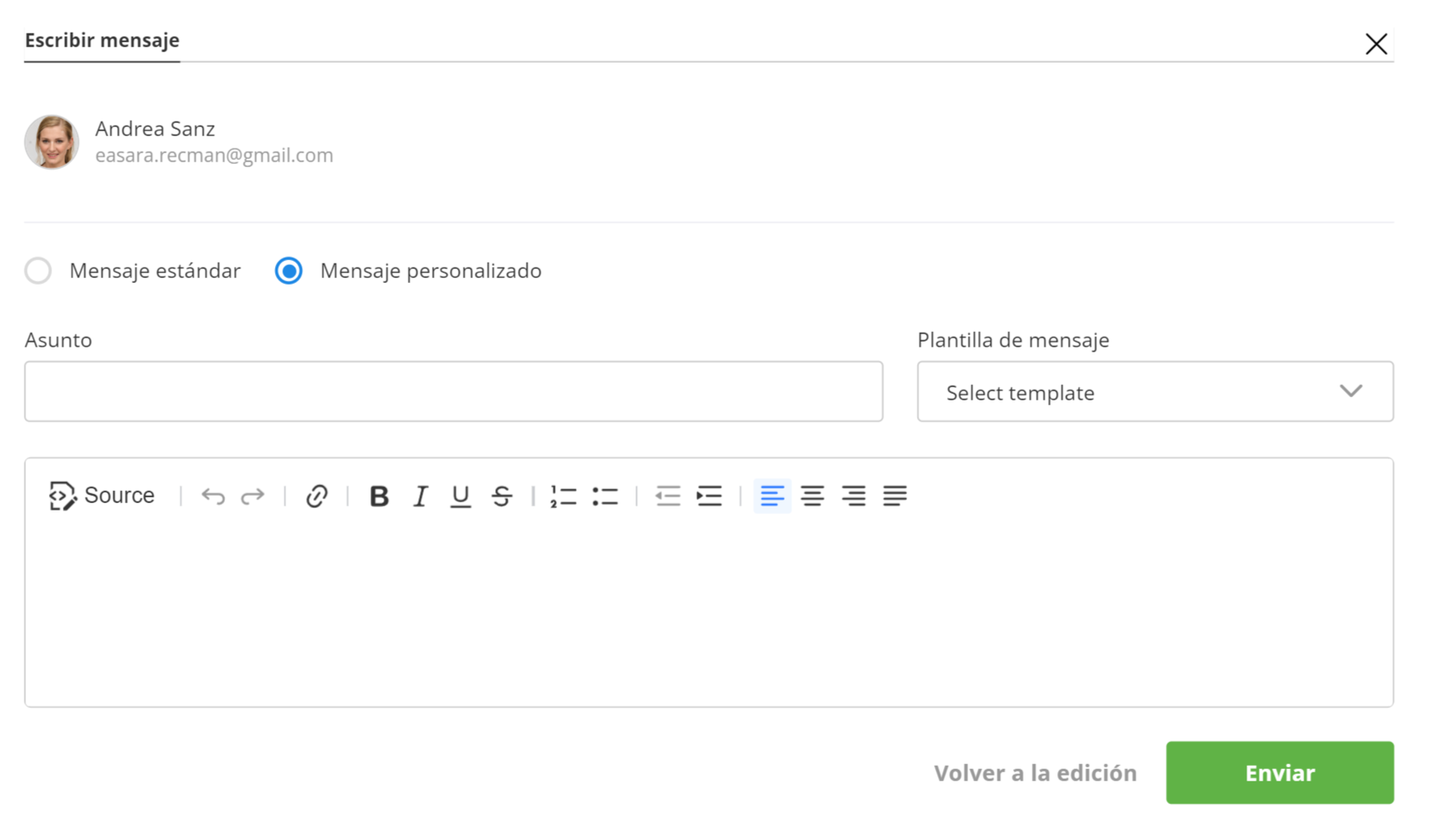
Task: Decrease indent of paragraph
Action: (667, 496)
